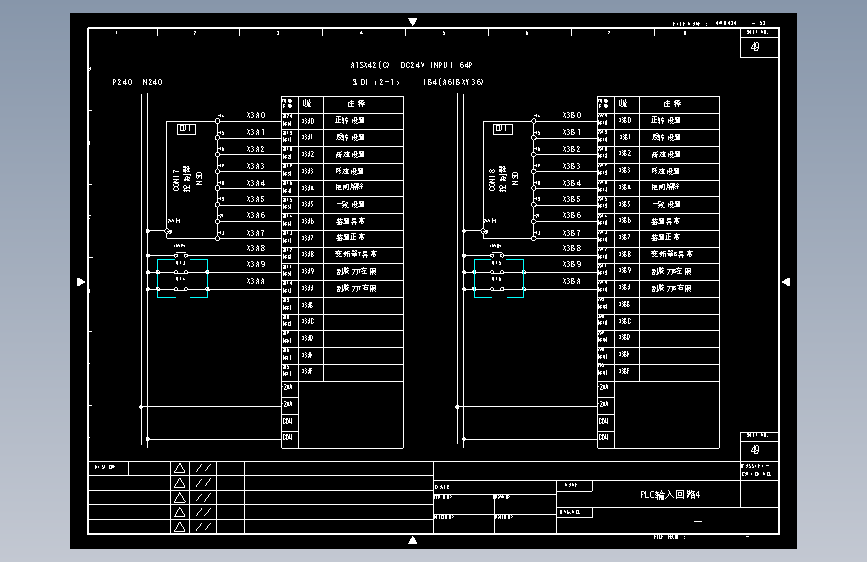Select wire label X3A2
867x562 pixels.
point(256,149)
